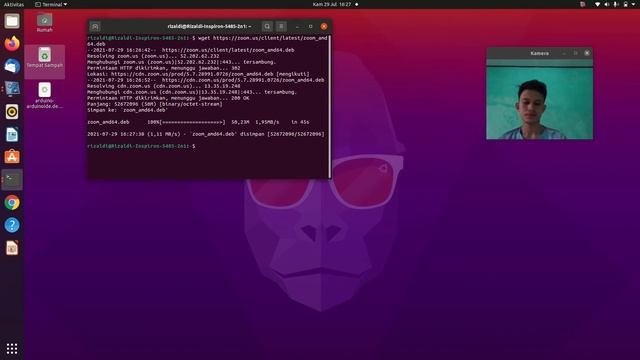Viewport: 640px width, 360px height.
Task: Open the Terminal app menu in top bar
Action: coord(51,4)
